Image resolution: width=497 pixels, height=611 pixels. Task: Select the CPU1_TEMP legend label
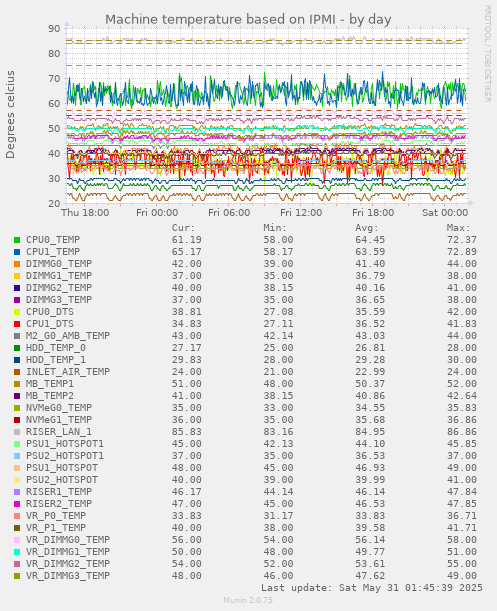pos(53,252)
